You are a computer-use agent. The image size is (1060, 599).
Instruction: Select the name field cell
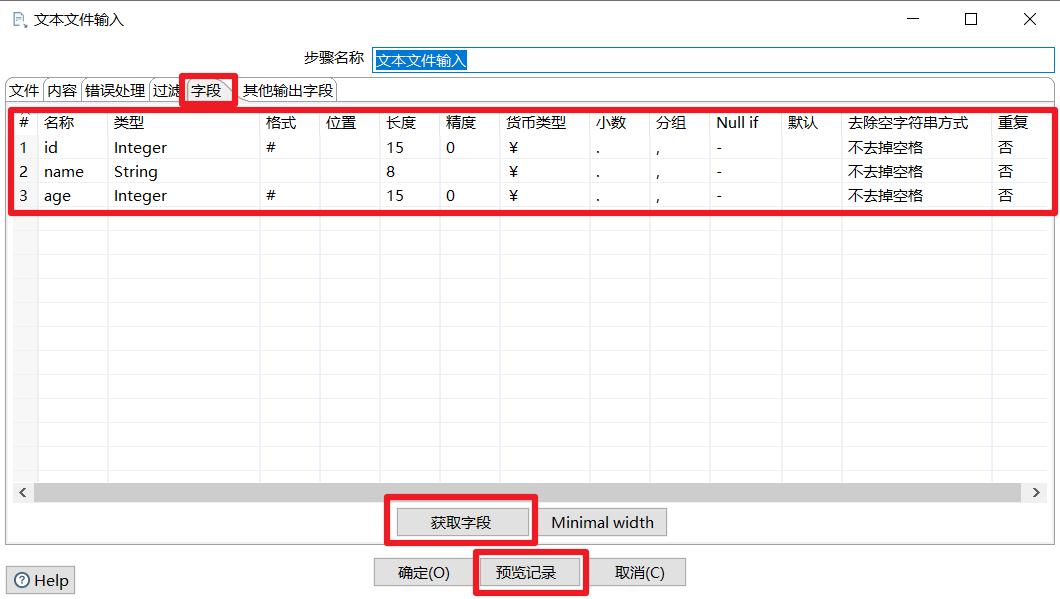(x=73, y=172)
